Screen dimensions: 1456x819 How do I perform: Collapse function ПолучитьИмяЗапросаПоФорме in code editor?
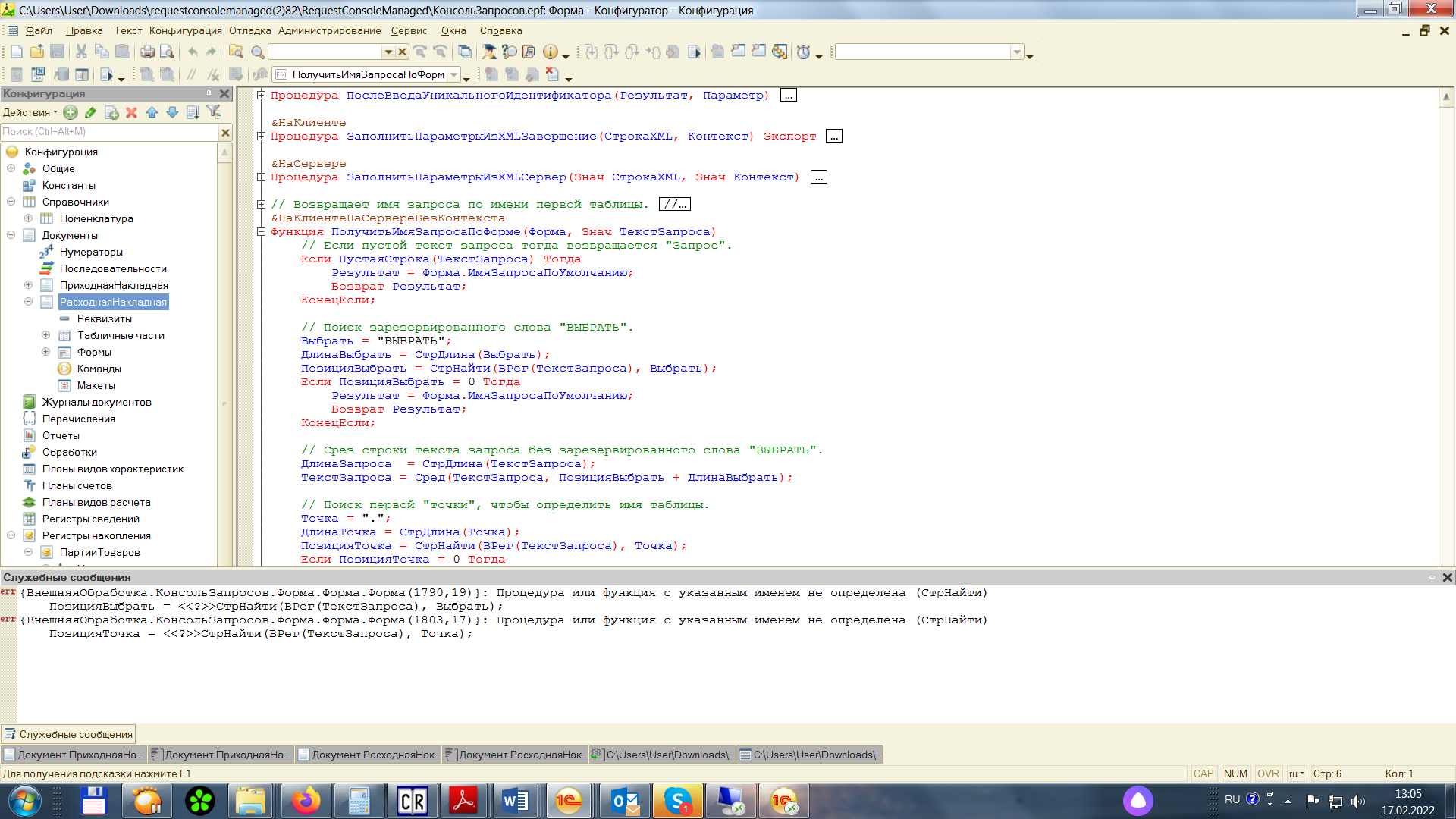pyautogui.click(x=261, y=231)
